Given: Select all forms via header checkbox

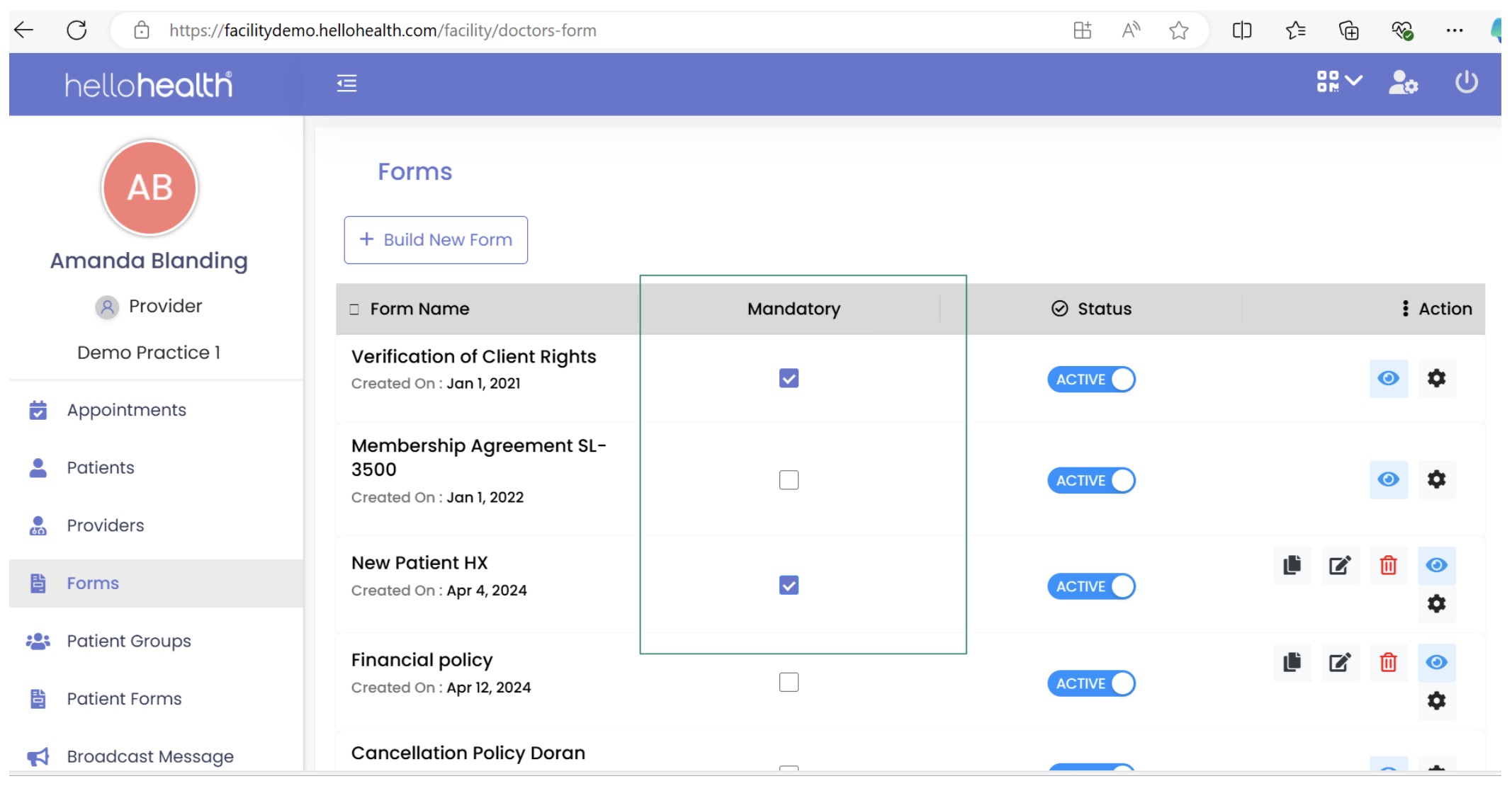Looking at the screenshot, I should click(x=354, y=309).
